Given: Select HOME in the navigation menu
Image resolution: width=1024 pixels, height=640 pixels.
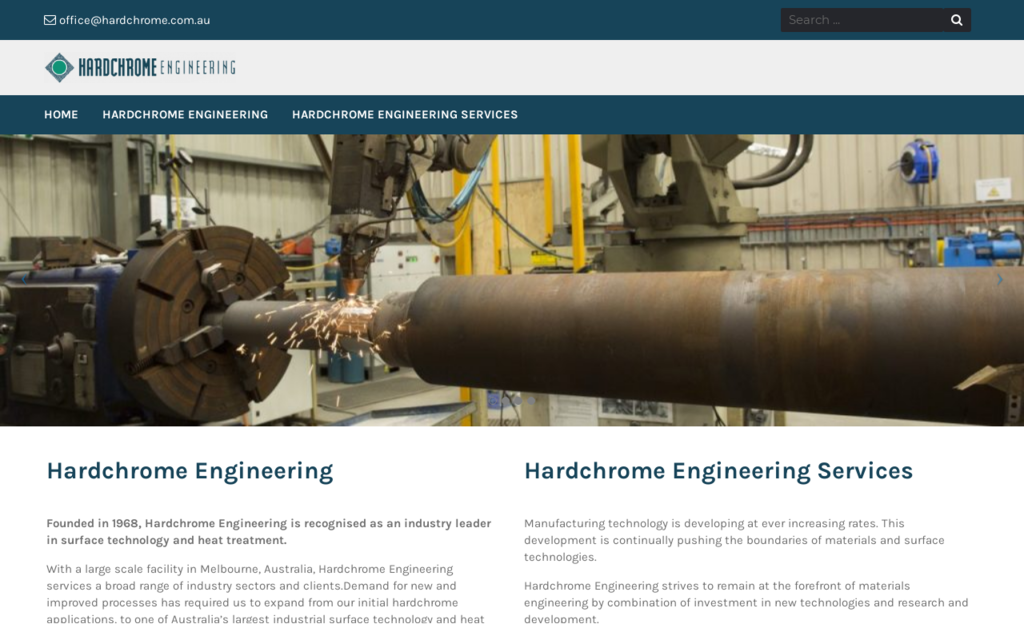Looking at the screenshot, I should 61,114.
